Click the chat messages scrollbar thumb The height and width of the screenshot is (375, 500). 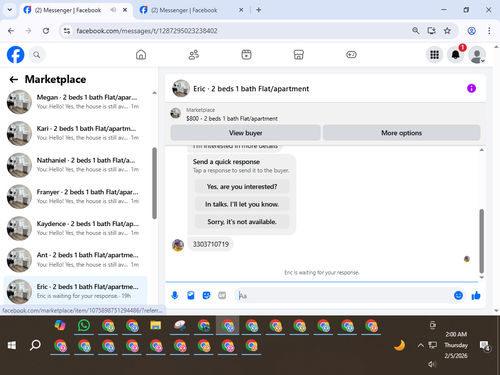(481, 241)
